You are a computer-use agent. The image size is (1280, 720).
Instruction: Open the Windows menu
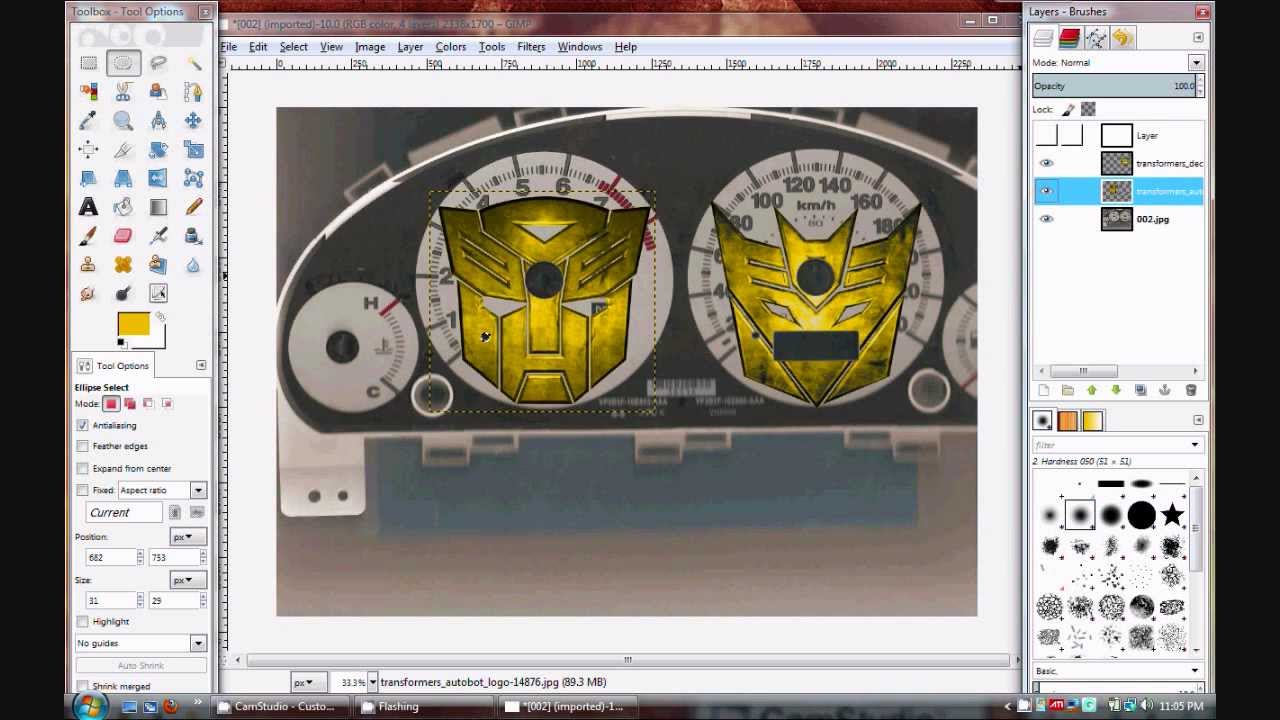(x=580, y=47)
